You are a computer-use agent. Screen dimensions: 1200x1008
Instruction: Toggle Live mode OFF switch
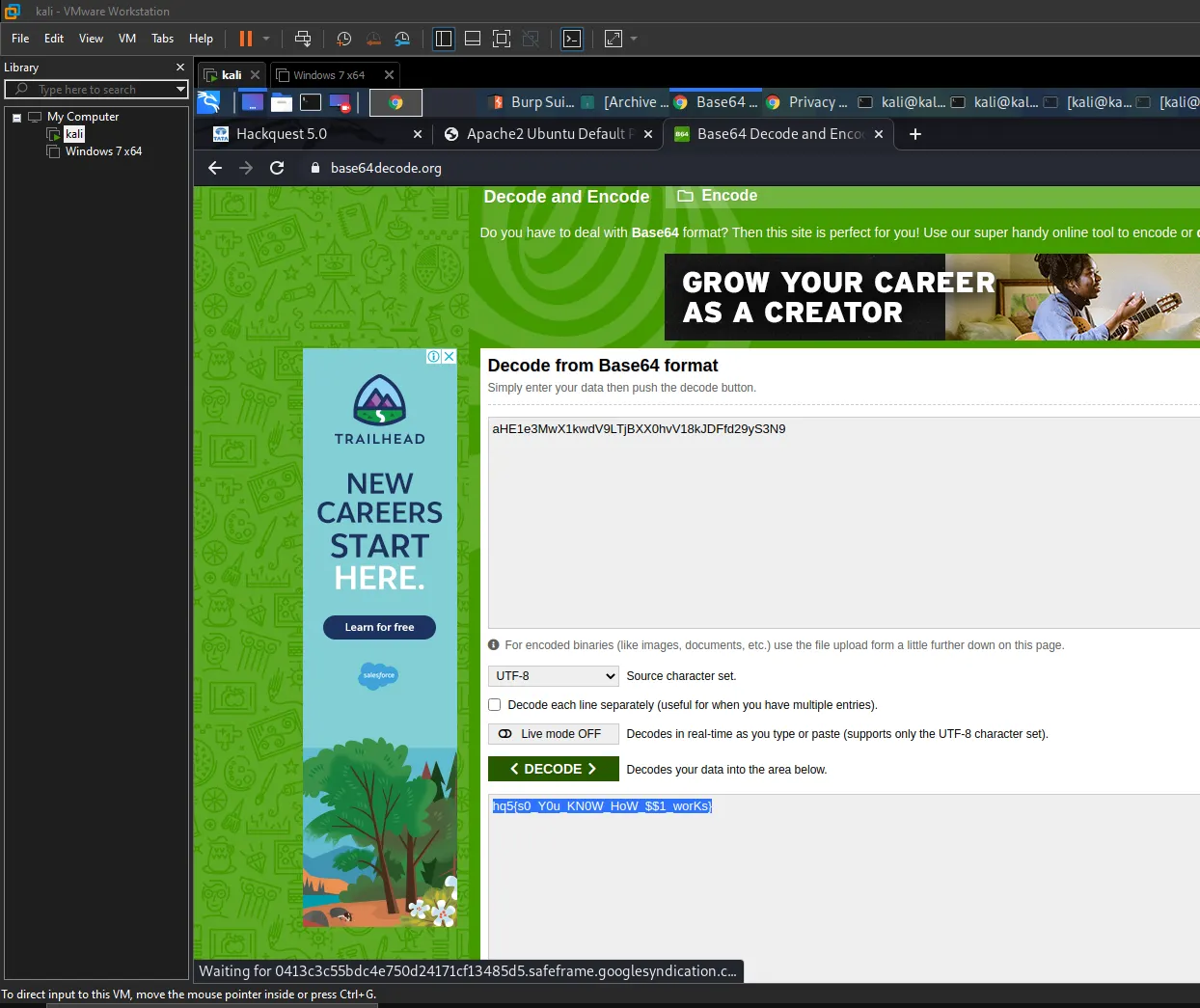point(553,734)
